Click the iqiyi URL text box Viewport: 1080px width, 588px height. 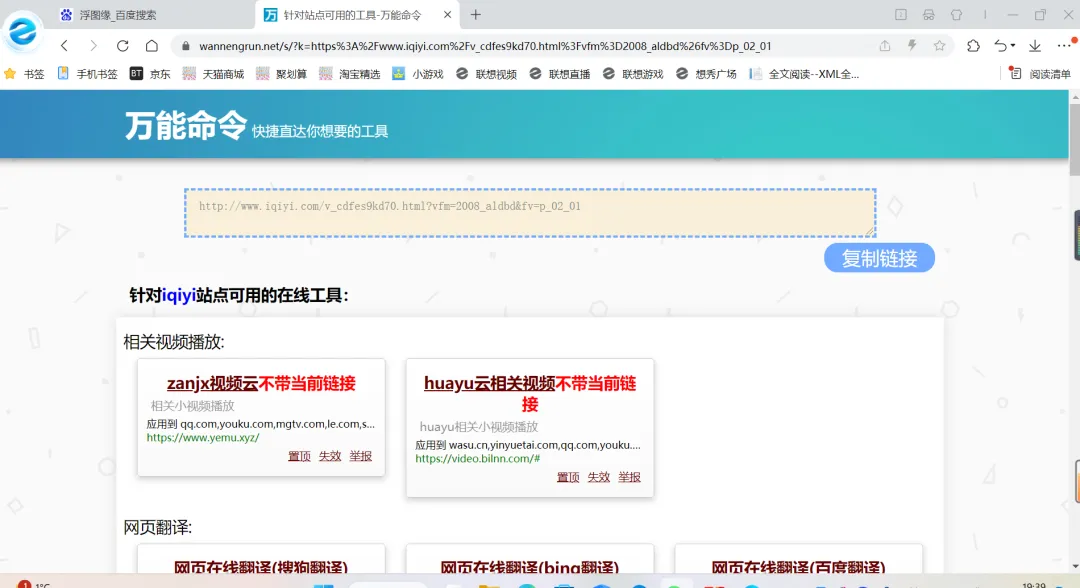[530, 213]
